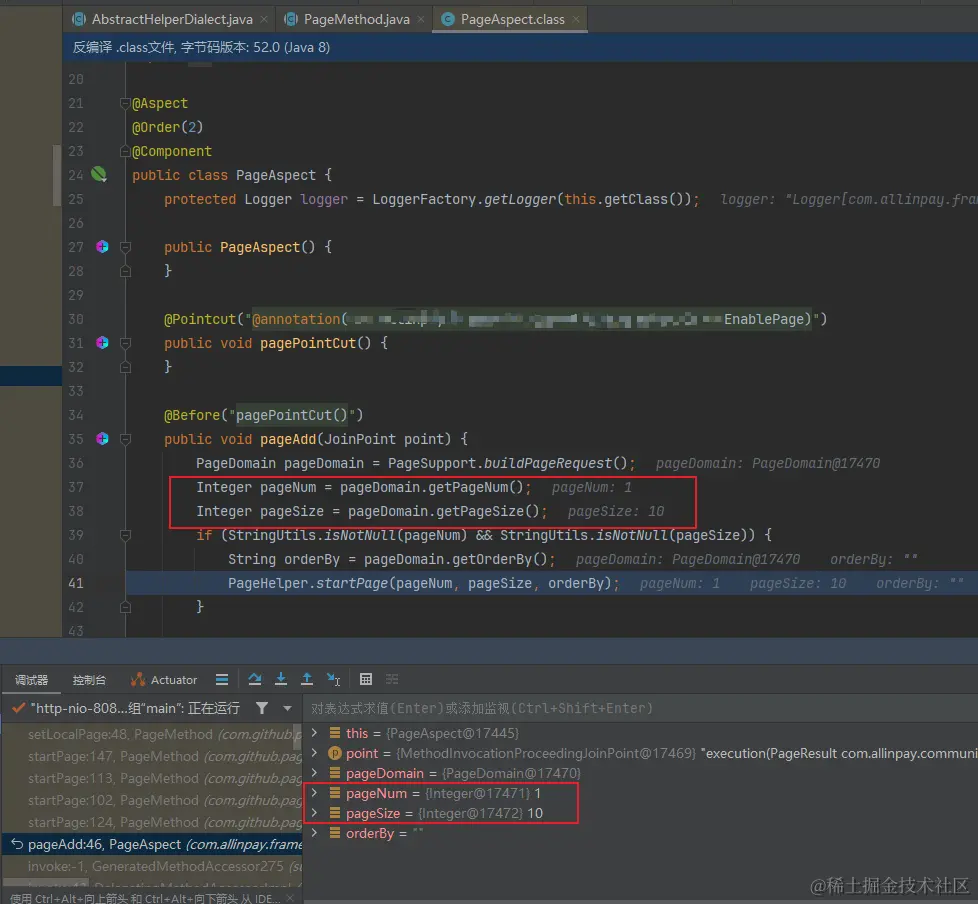978x904 pixels.
Task: Open the thread selector dropdown arrow
Action: click(x=287, y=708)
